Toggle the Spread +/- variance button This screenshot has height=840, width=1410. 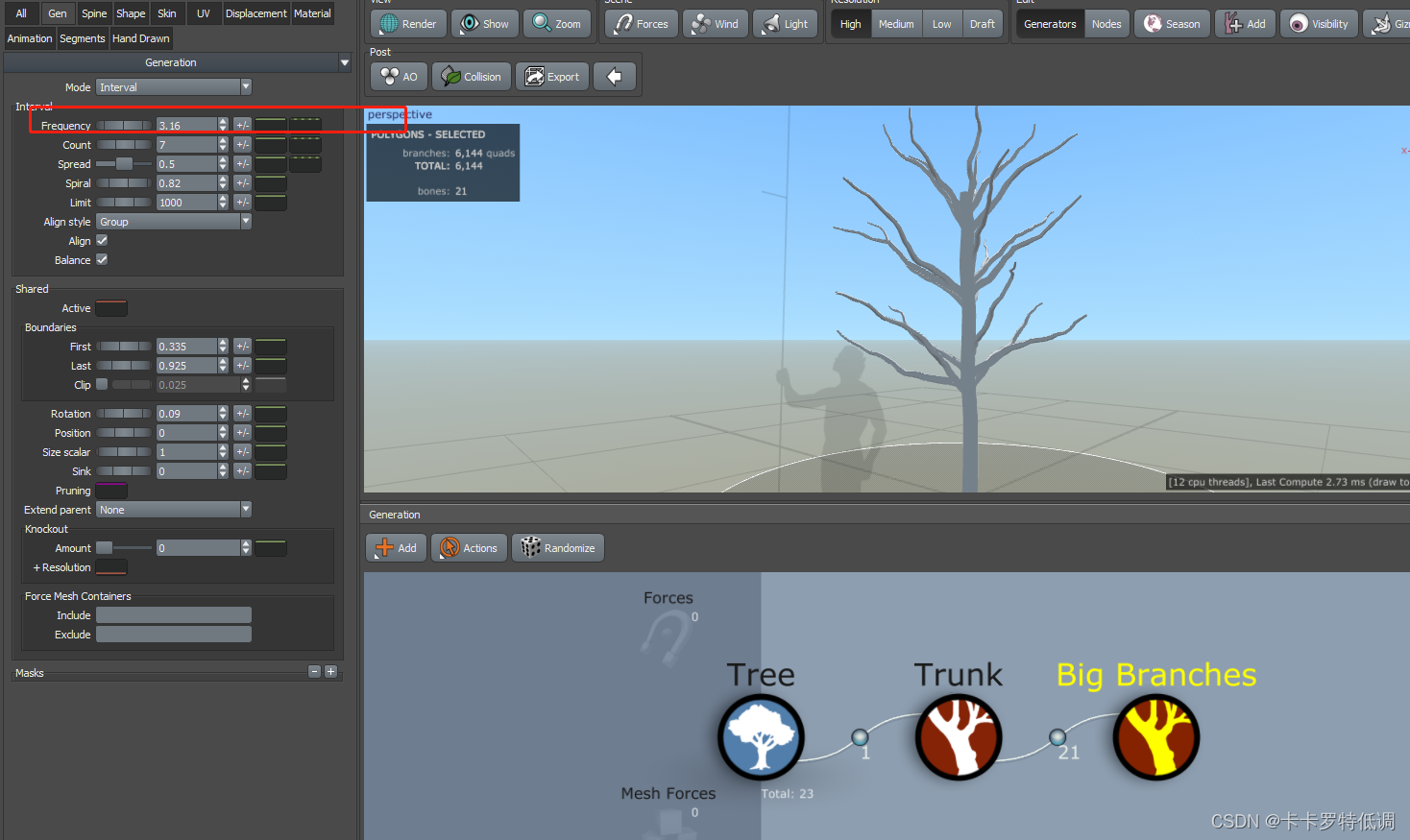(242, 164)
